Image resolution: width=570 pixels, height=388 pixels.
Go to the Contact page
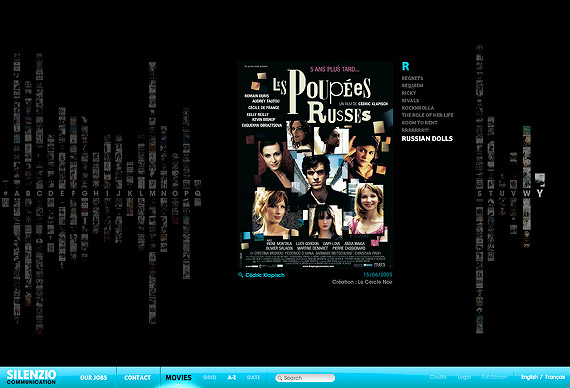coord(137,378)
